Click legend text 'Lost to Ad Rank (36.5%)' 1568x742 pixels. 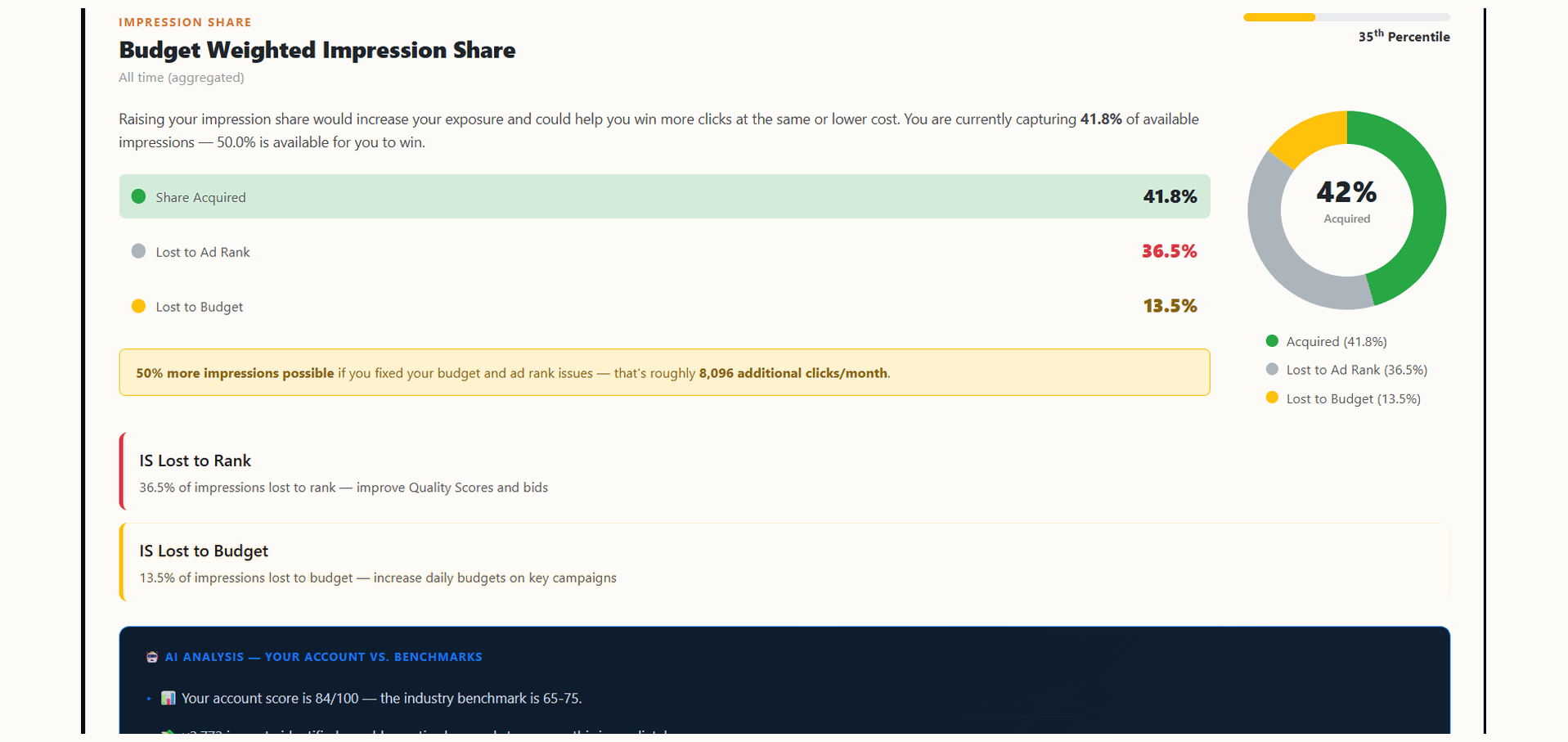(1357, 370)
